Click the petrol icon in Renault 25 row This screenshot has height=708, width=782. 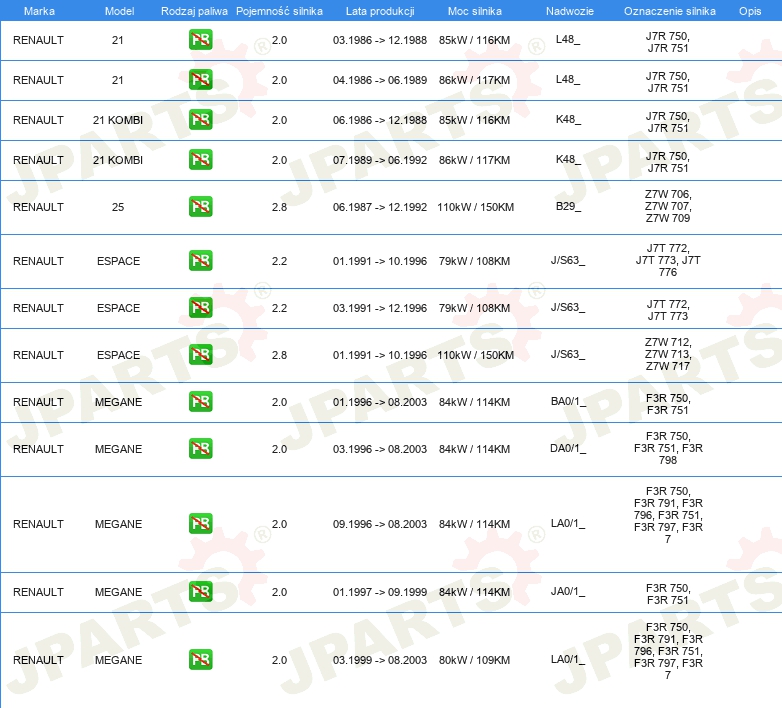200,206
